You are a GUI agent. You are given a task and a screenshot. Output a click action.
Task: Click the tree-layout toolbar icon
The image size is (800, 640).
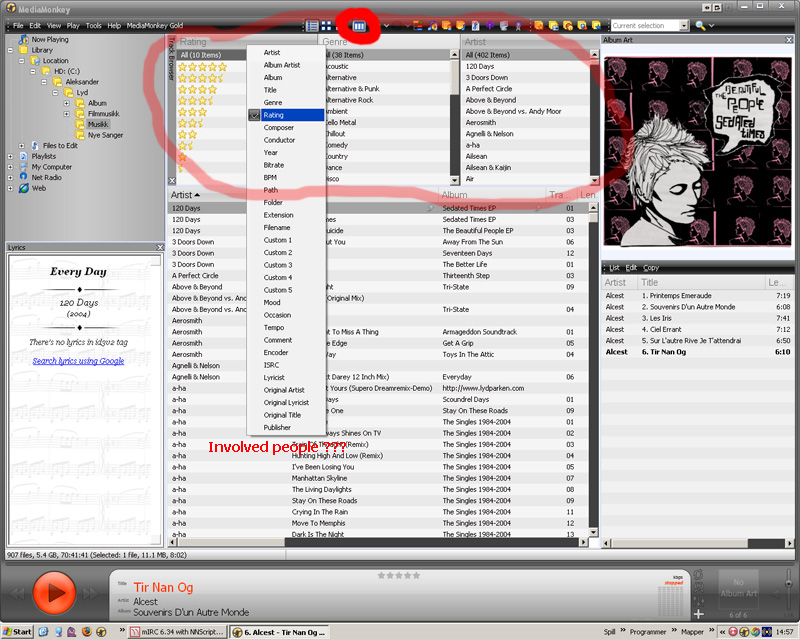418,26
